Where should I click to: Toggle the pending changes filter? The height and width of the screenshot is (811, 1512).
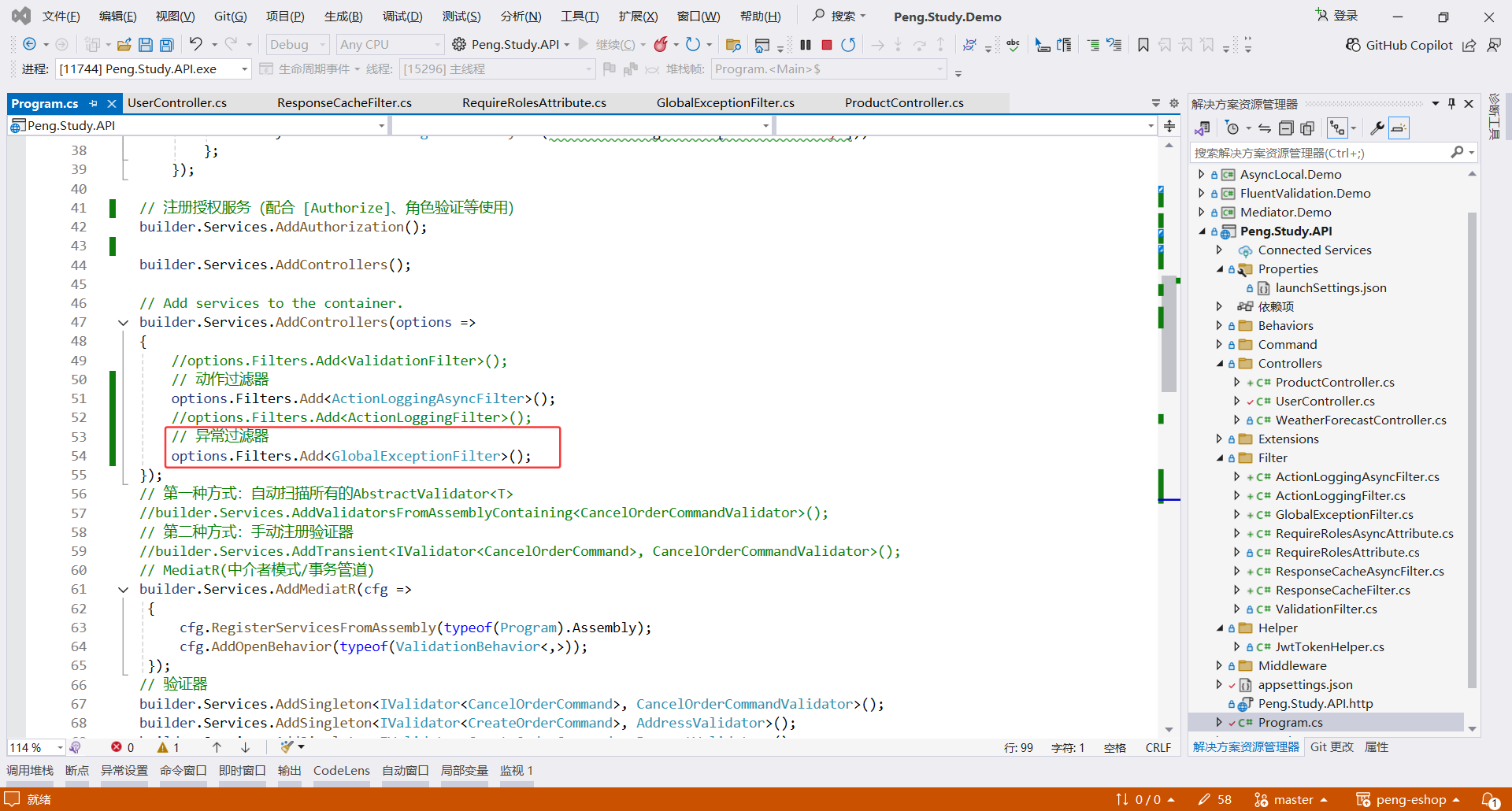tap(1233, 128)
